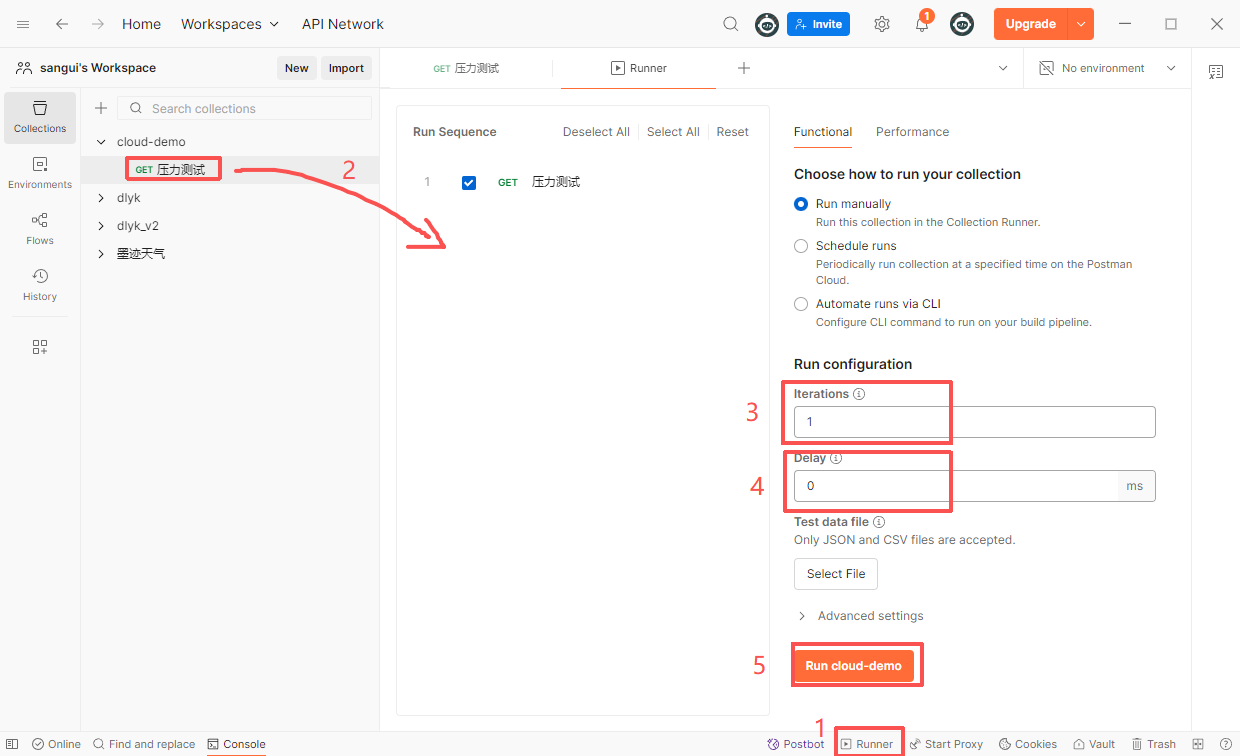1240x756 pixels.
Task: Click the Select File button
Action: pos(835,574)
